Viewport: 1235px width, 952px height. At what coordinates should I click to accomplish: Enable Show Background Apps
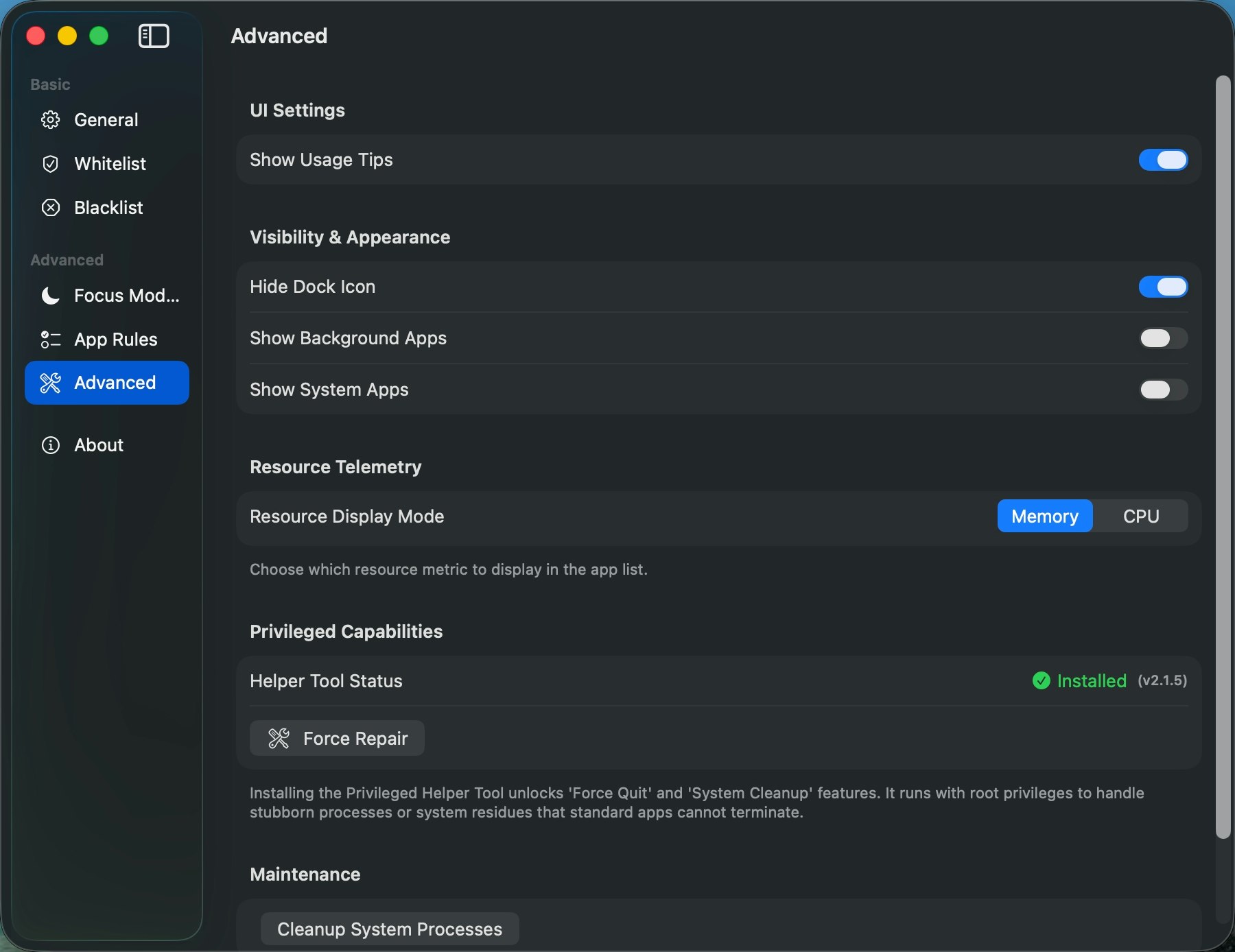pos(1162,338)
